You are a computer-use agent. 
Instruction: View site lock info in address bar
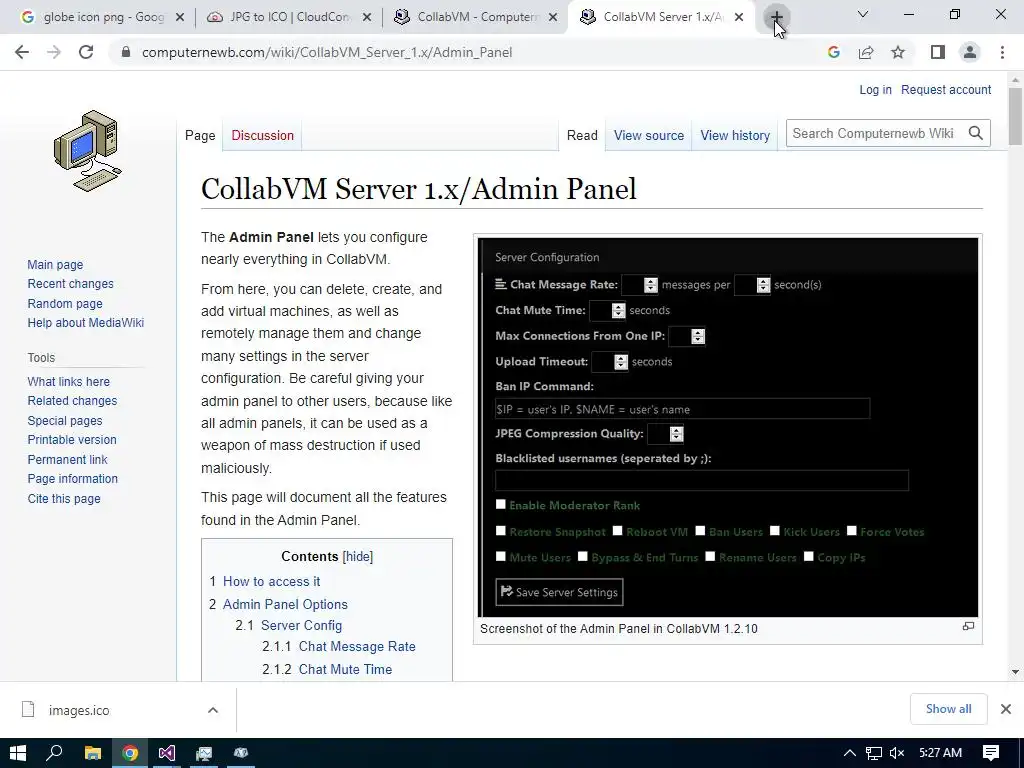click(126, 52)
